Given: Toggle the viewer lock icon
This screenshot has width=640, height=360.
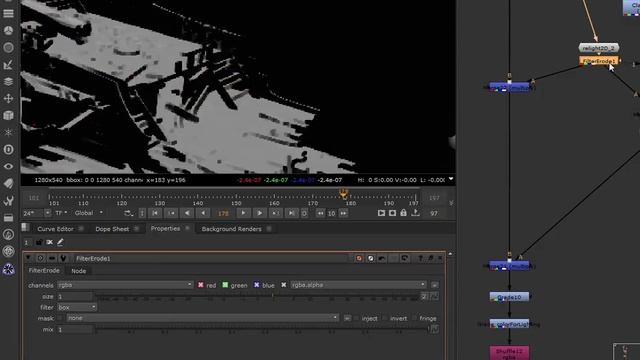Looking at the screenshot, I should pyautogui.click(x=403, y=213).
